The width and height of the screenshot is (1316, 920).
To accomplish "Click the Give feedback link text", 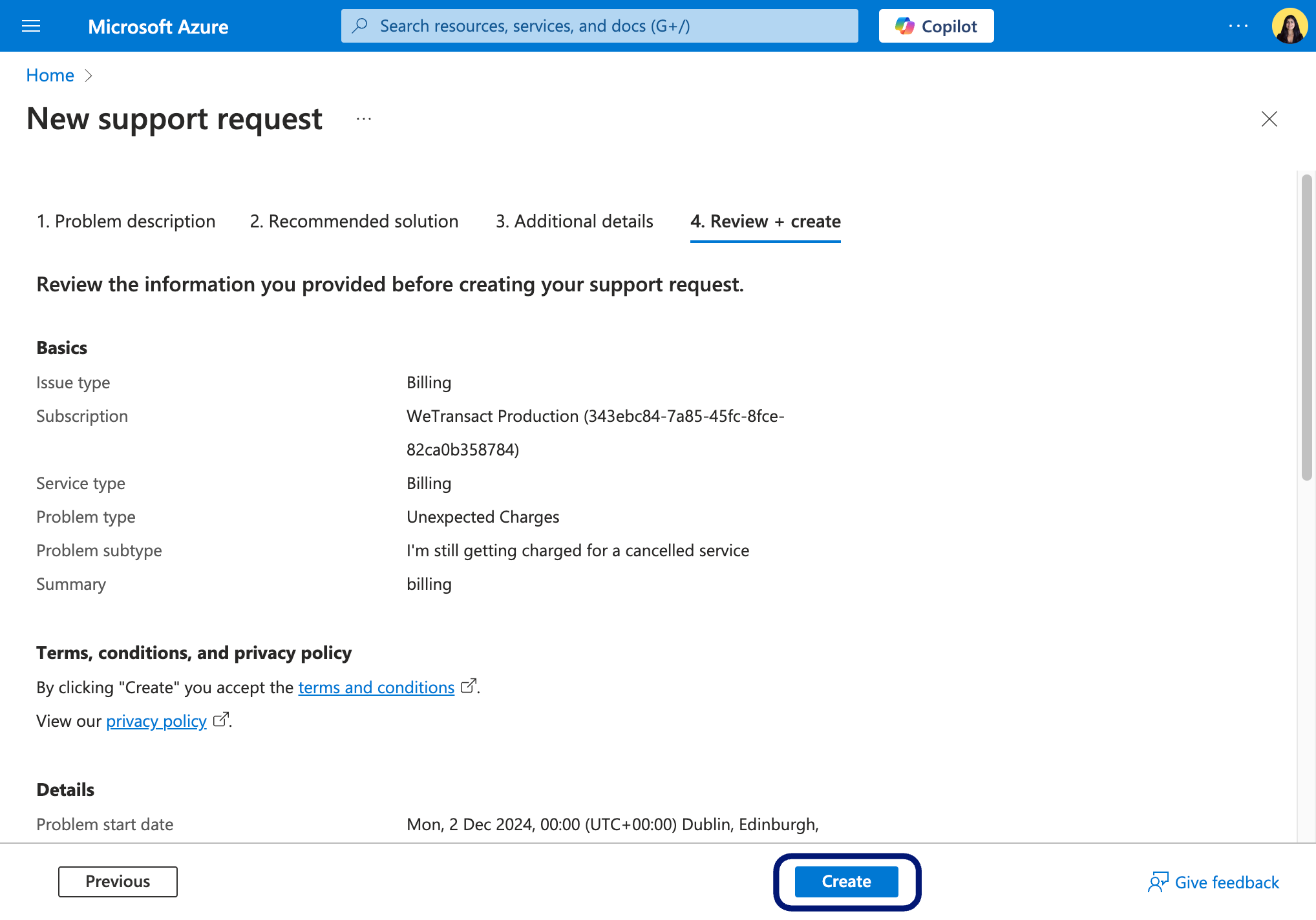I will 1227,883.
